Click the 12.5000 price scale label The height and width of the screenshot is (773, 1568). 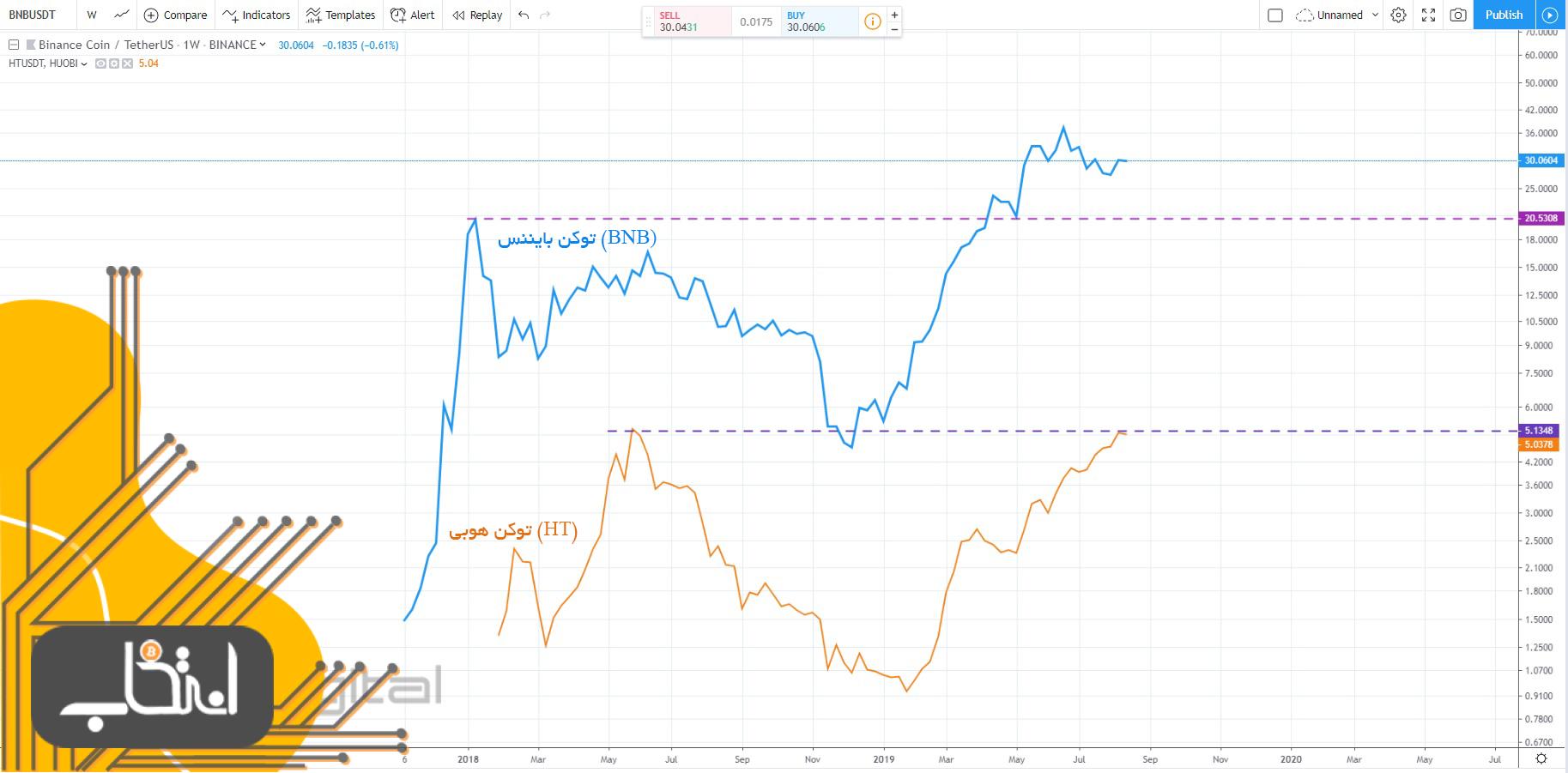click(1541, 295)
